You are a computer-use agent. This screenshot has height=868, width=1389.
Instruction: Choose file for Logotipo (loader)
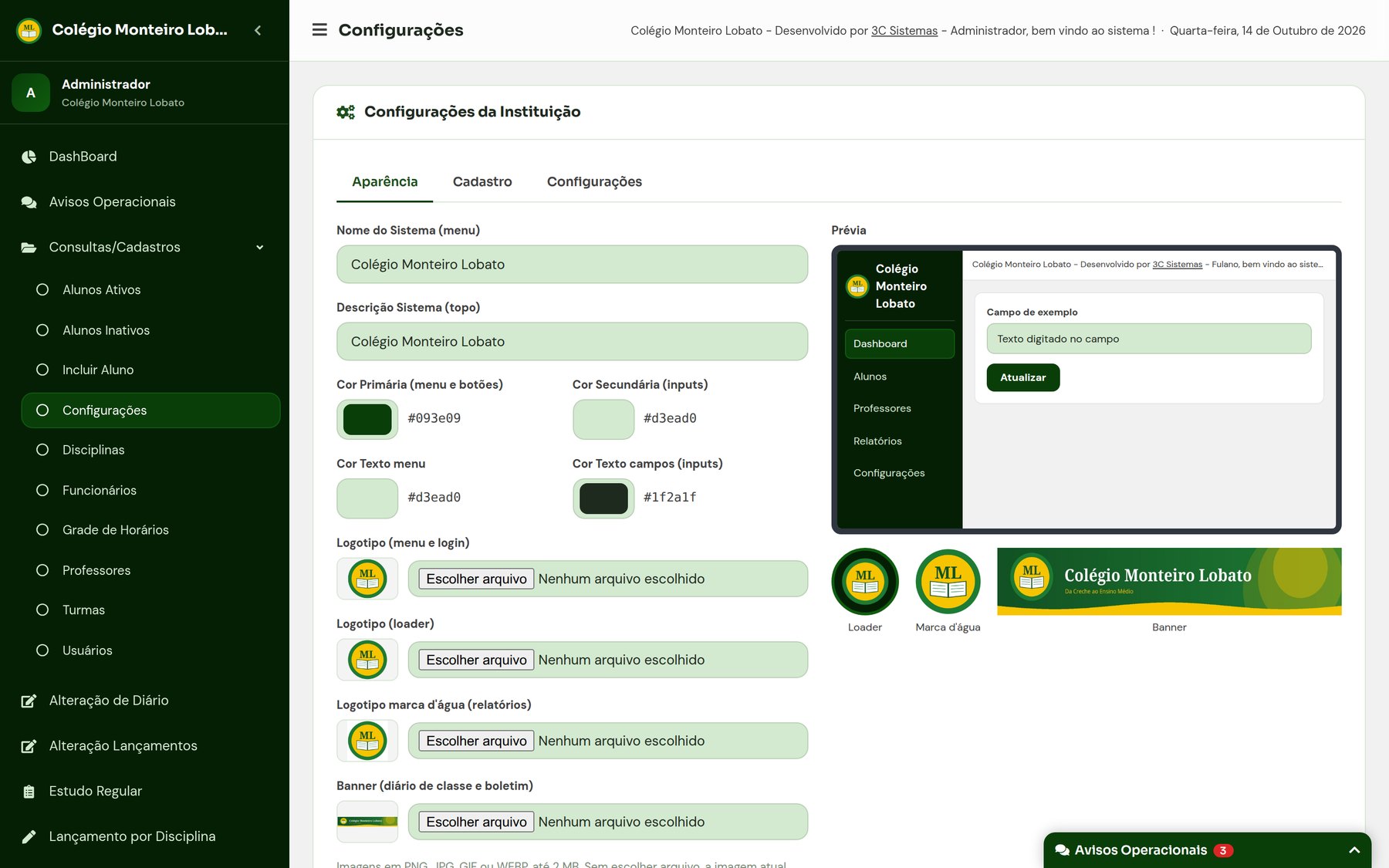[476, 660]
